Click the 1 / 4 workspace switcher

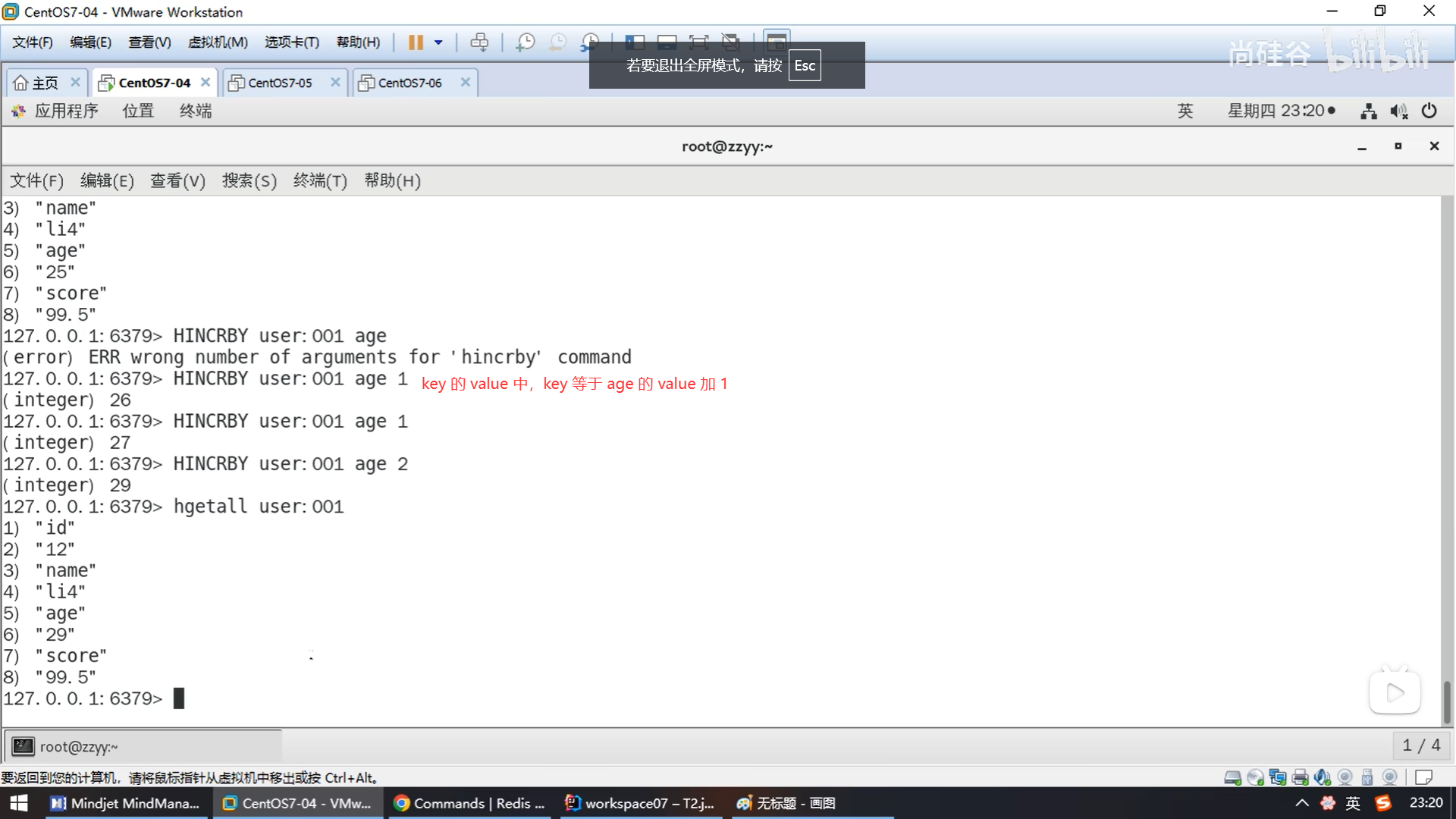click(x=1420, y=745)
